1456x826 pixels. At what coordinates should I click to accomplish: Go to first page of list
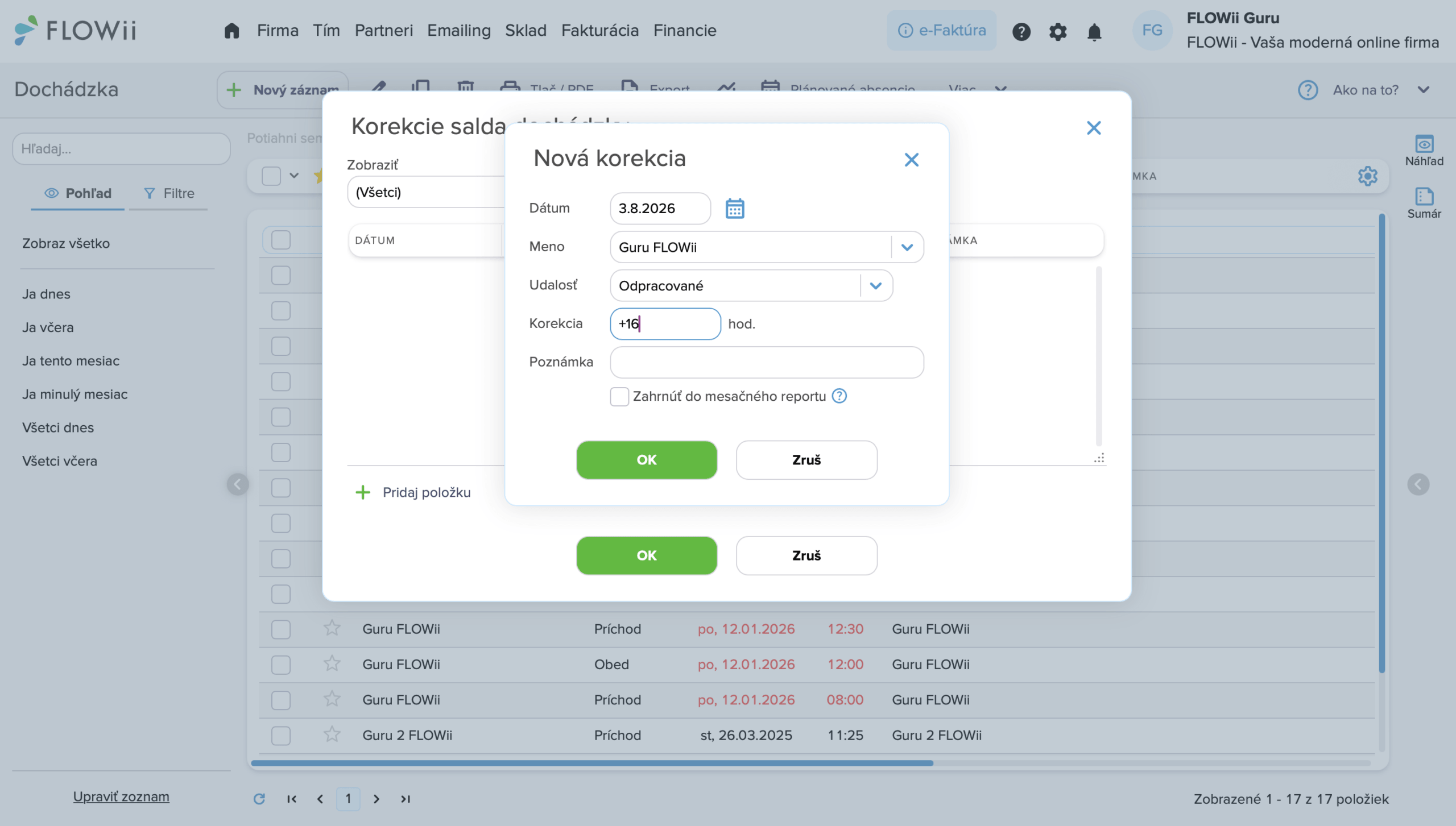[292, 799]
